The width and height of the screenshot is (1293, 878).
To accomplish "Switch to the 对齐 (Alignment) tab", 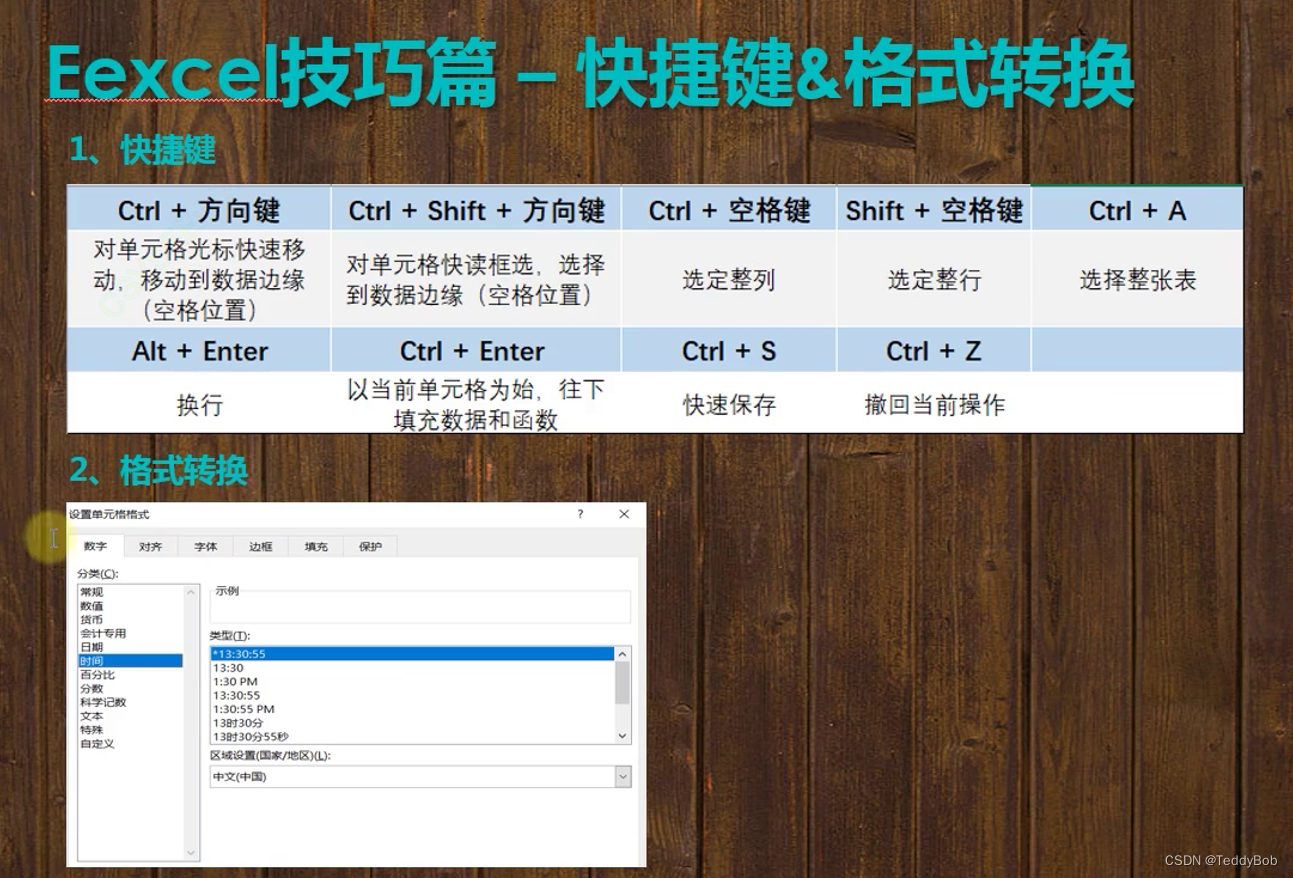I will point(150,546).
